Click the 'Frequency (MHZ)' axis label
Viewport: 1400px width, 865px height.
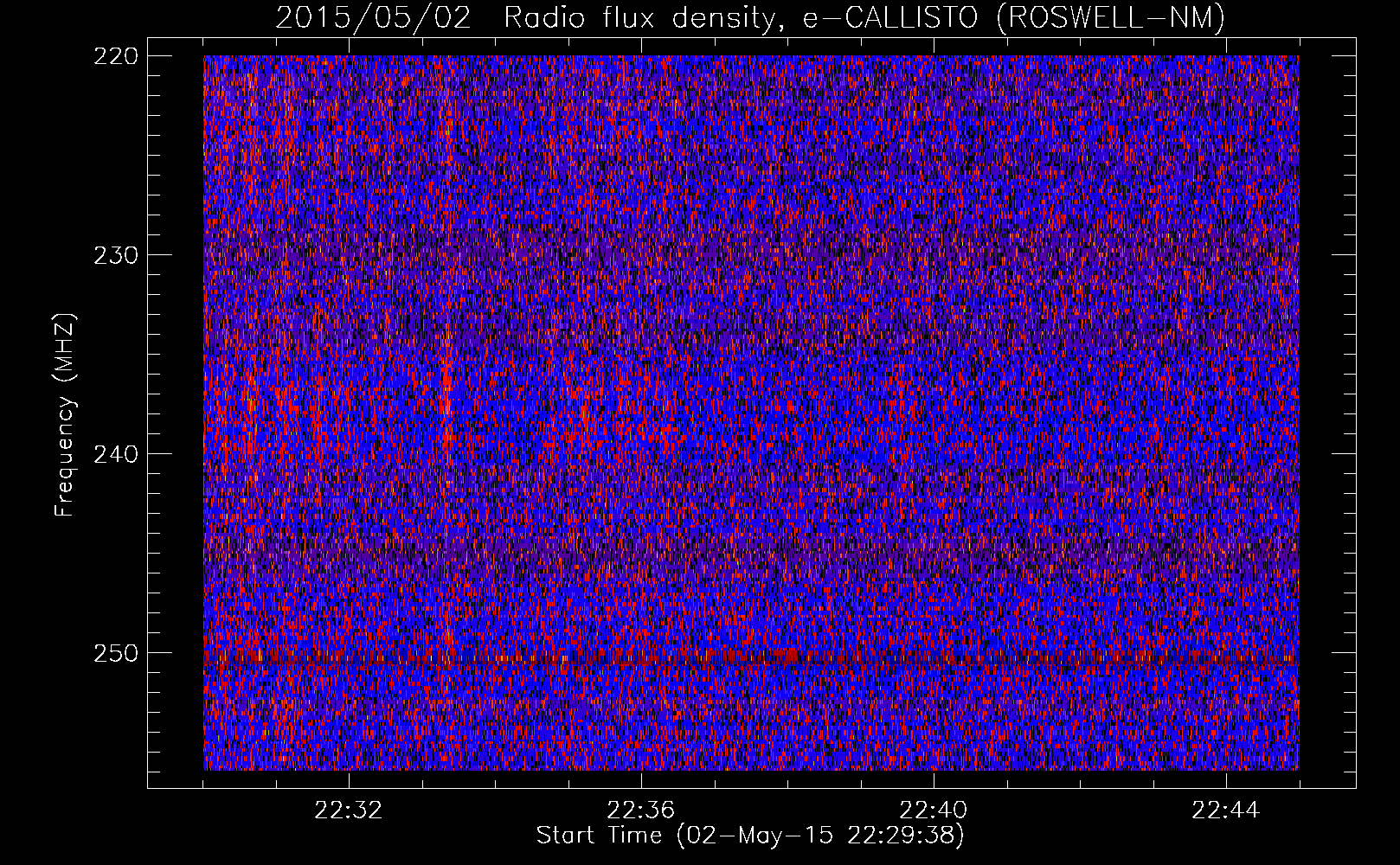click(65, 415)
